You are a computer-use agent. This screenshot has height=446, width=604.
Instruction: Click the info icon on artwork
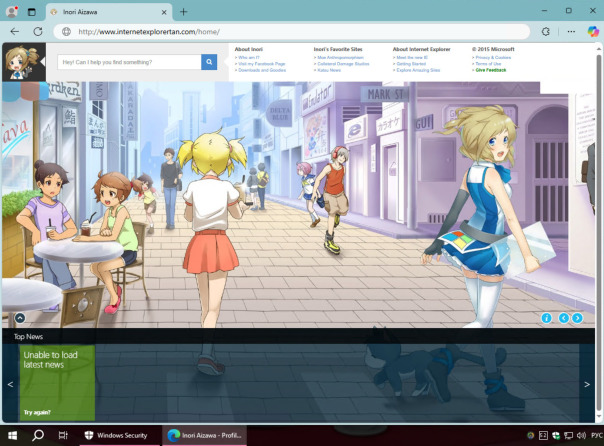(x=546, y=318)
